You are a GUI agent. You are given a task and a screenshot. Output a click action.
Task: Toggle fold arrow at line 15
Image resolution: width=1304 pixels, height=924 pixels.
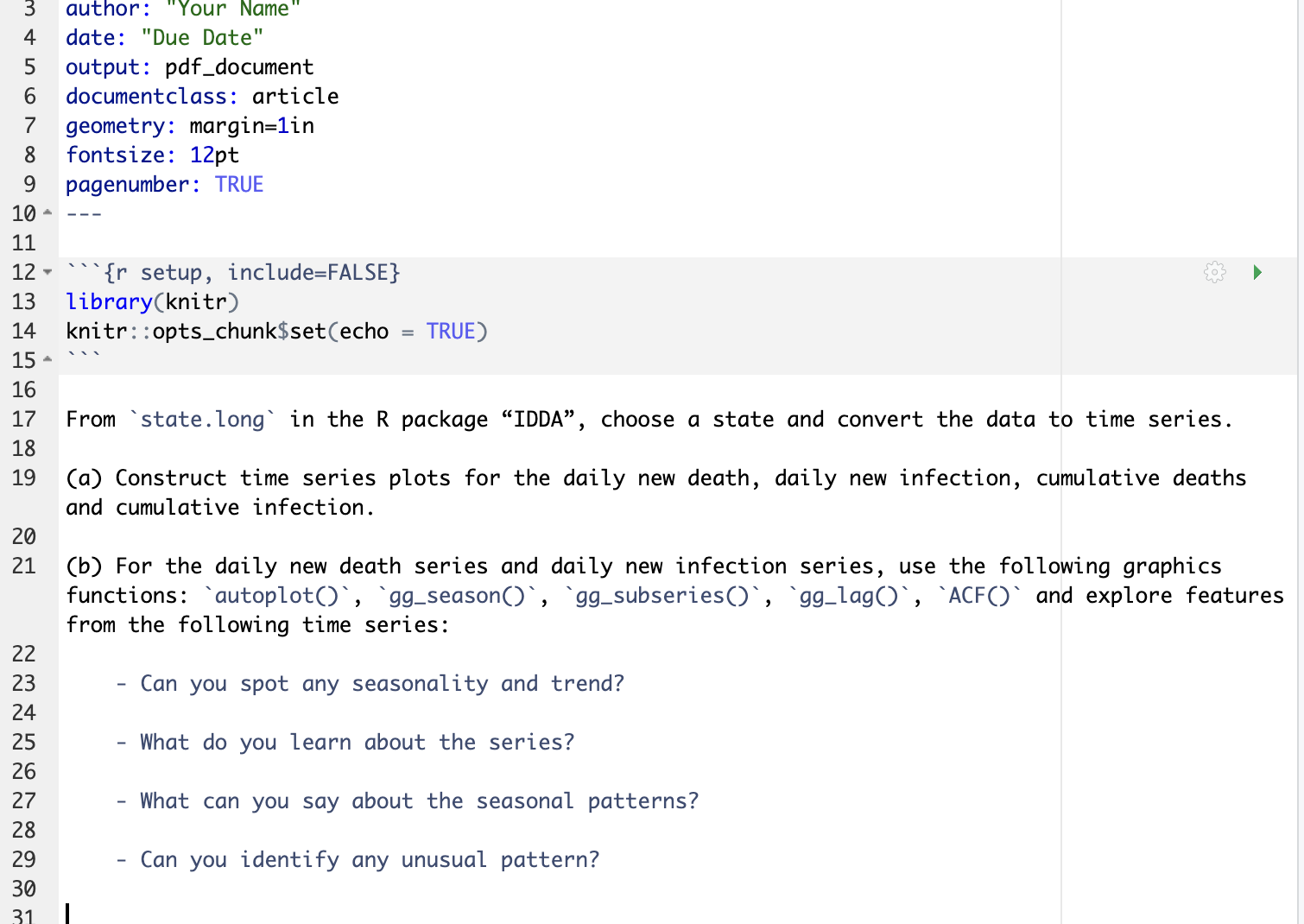(x=47, y=360)
